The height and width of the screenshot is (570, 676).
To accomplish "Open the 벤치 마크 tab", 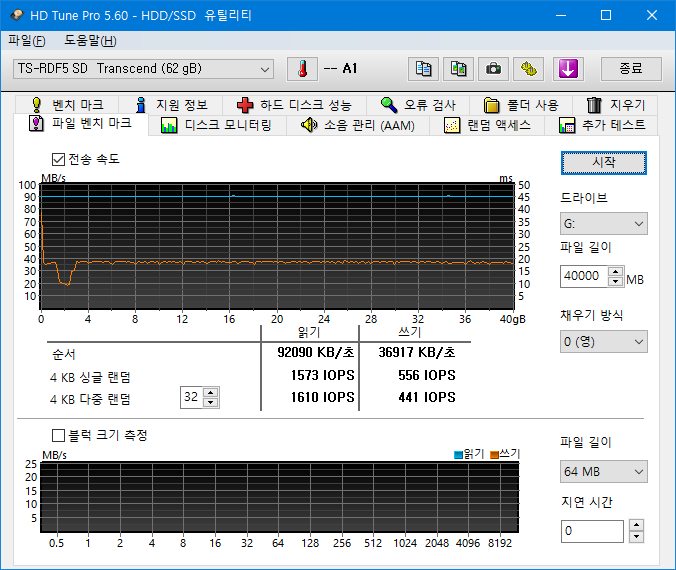I will tap(67, 105).
